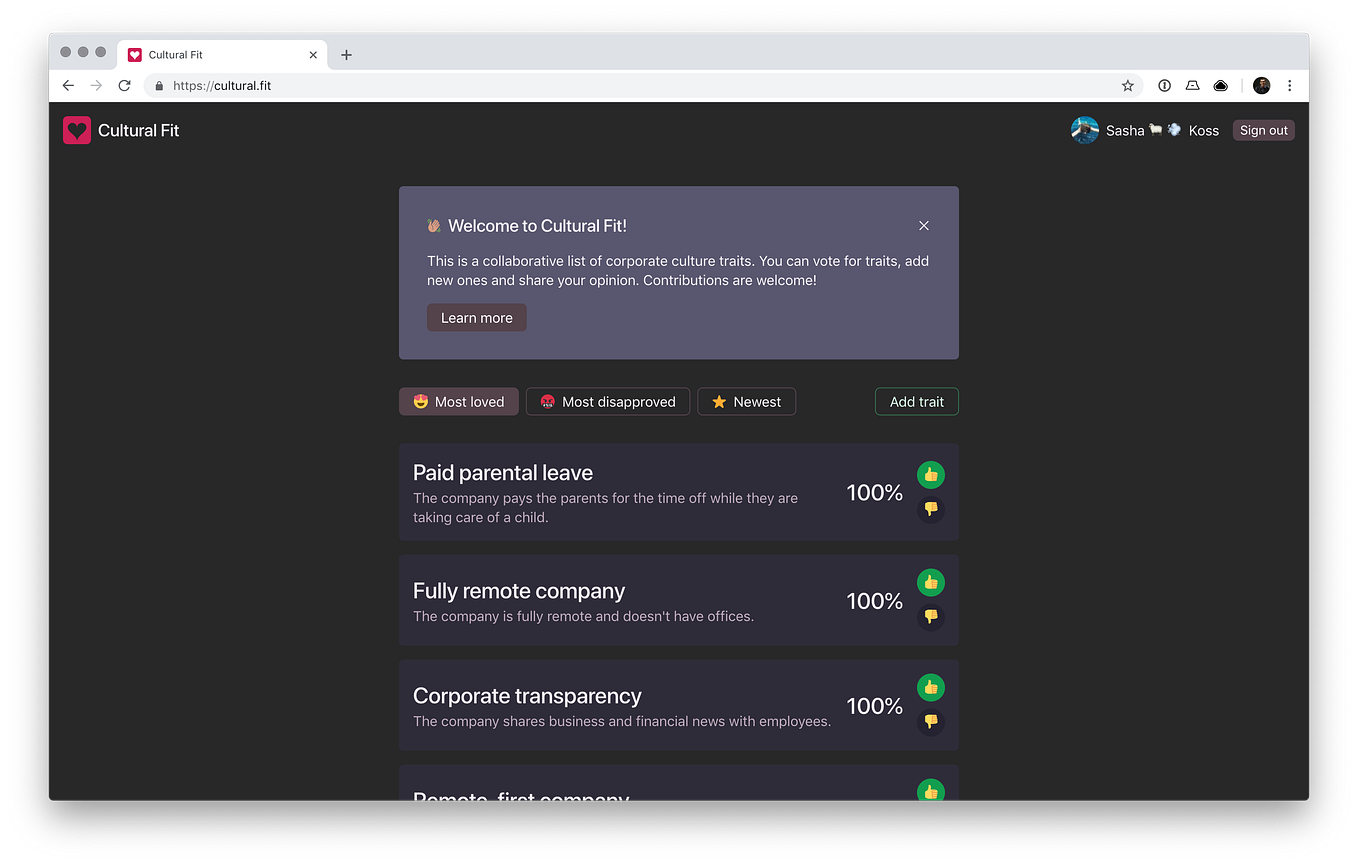Click the padlock icon in the address bar
This screenshot has height=865, width=1358.
[158, 85]
